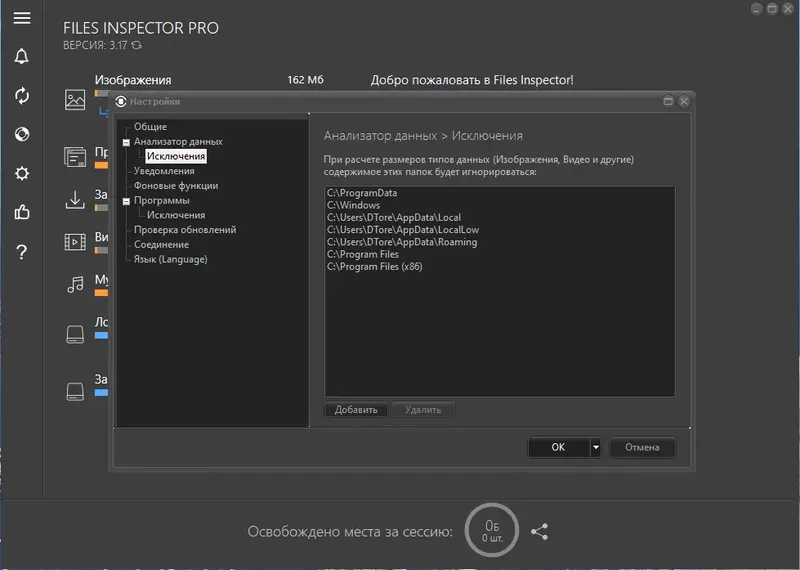This screenshot has width=800, height=570.
Task: Select Исключения under Программы
Action: 176,215
